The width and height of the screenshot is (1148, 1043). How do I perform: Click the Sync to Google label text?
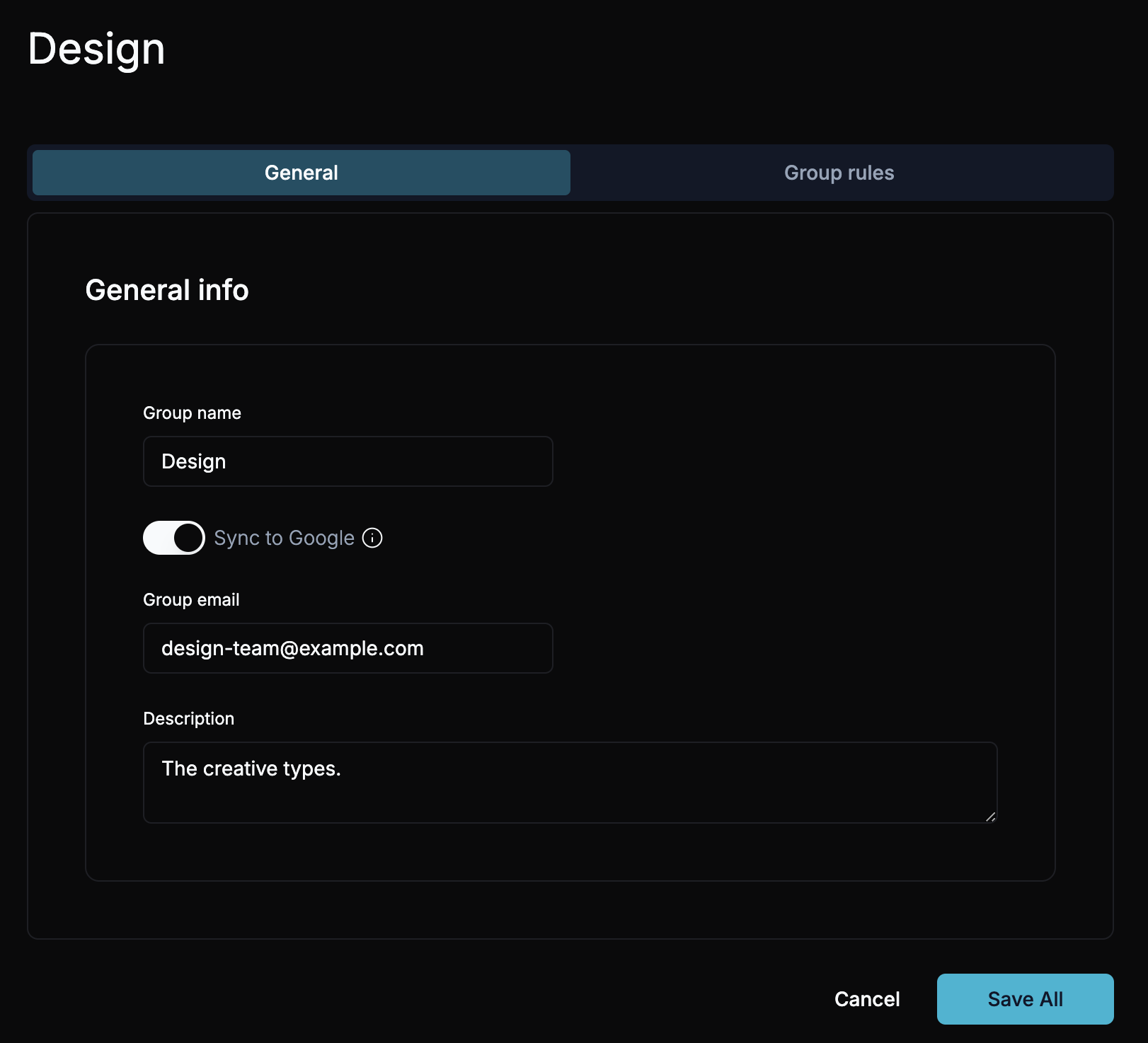pos(284,538)
